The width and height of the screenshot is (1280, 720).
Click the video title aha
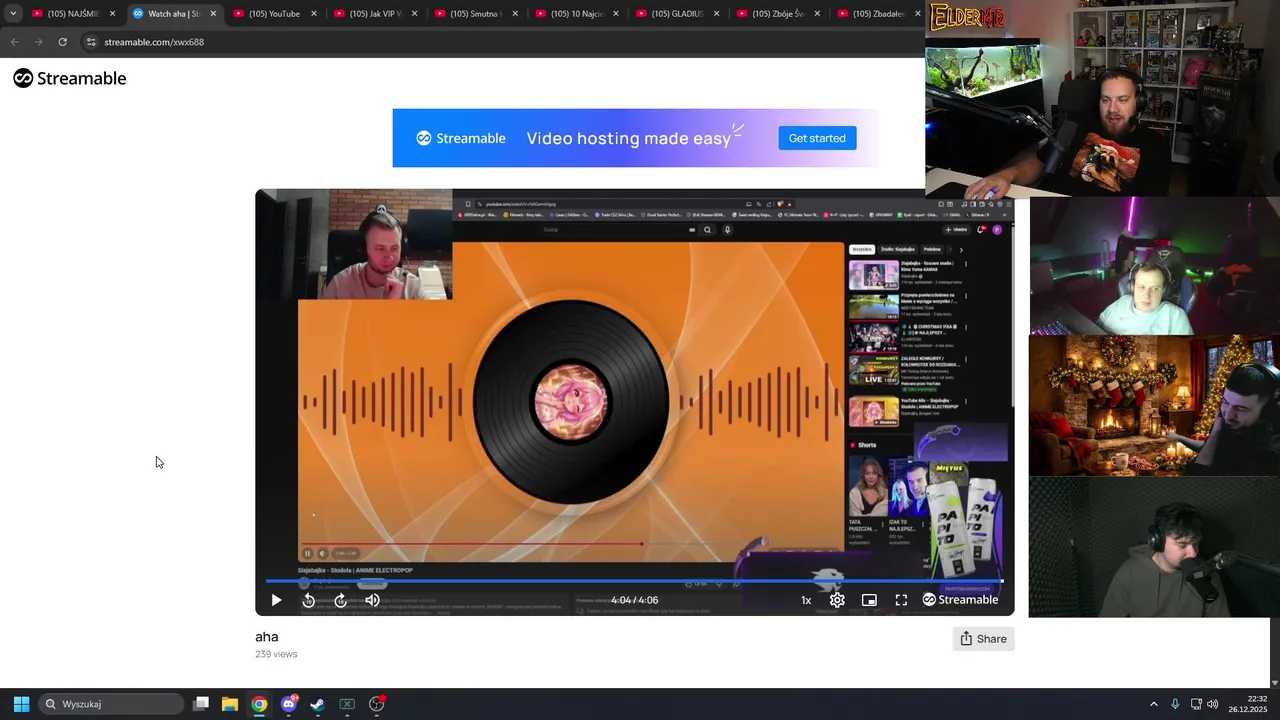click(266, 637)
